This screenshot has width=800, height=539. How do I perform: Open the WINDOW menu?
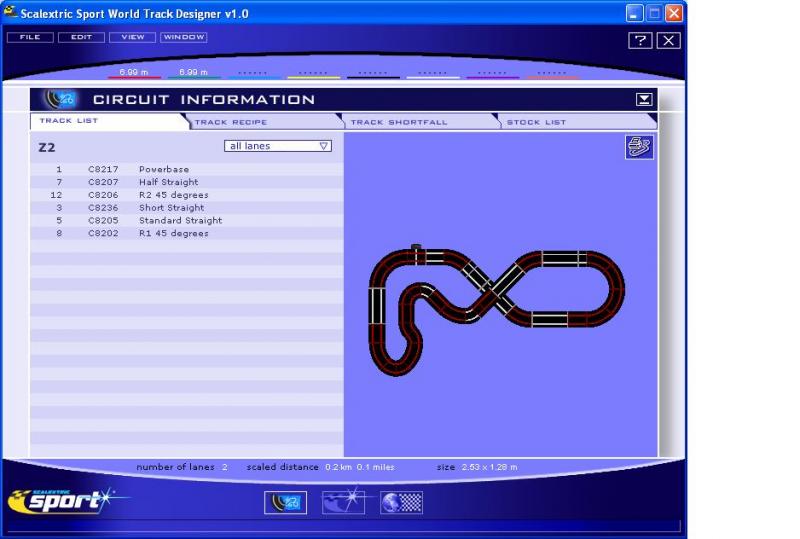pyautogui.click(x=183, y=38)
